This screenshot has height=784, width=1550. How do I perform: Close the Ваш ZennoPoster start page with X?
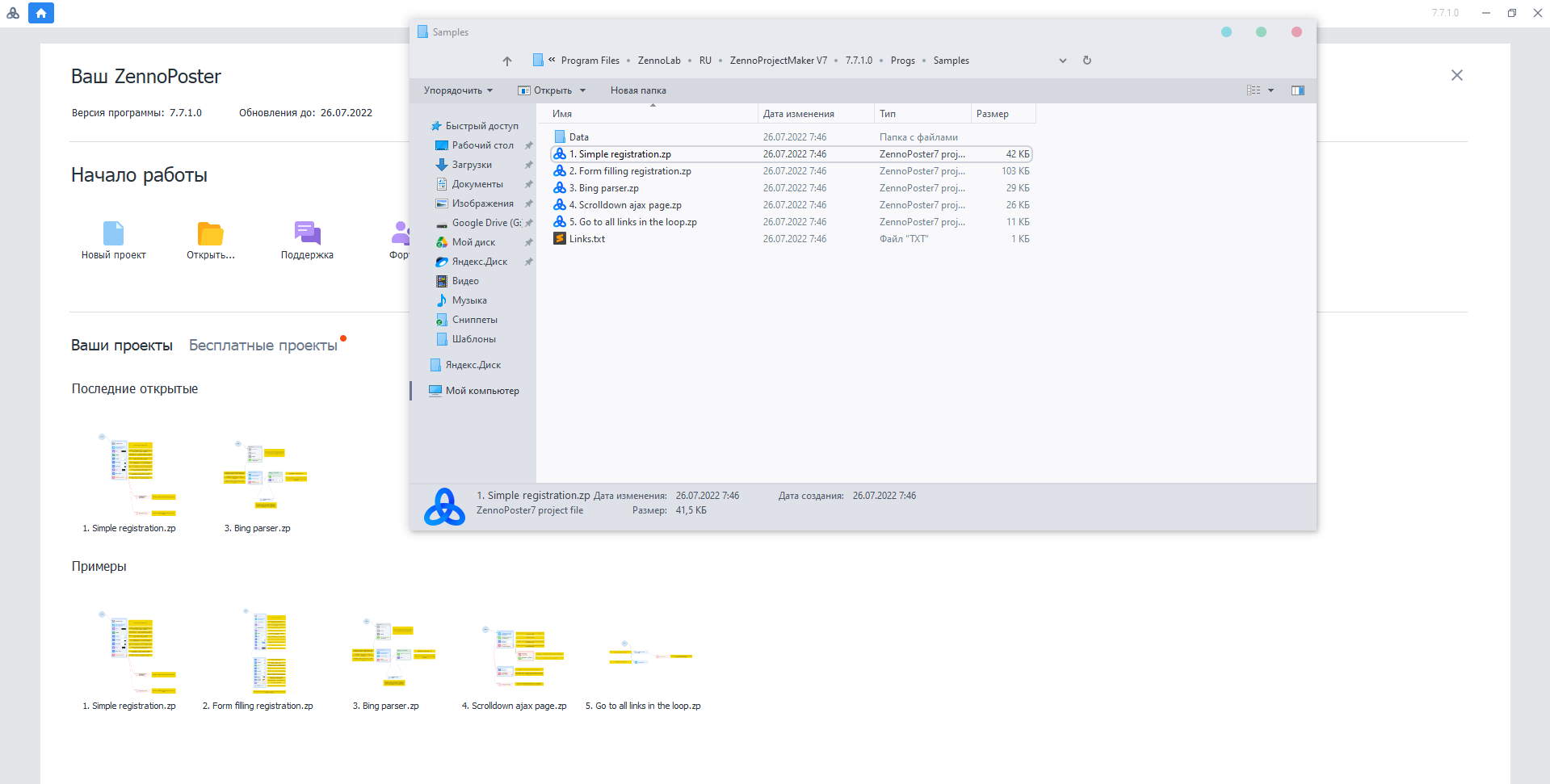pos(1457,75)
